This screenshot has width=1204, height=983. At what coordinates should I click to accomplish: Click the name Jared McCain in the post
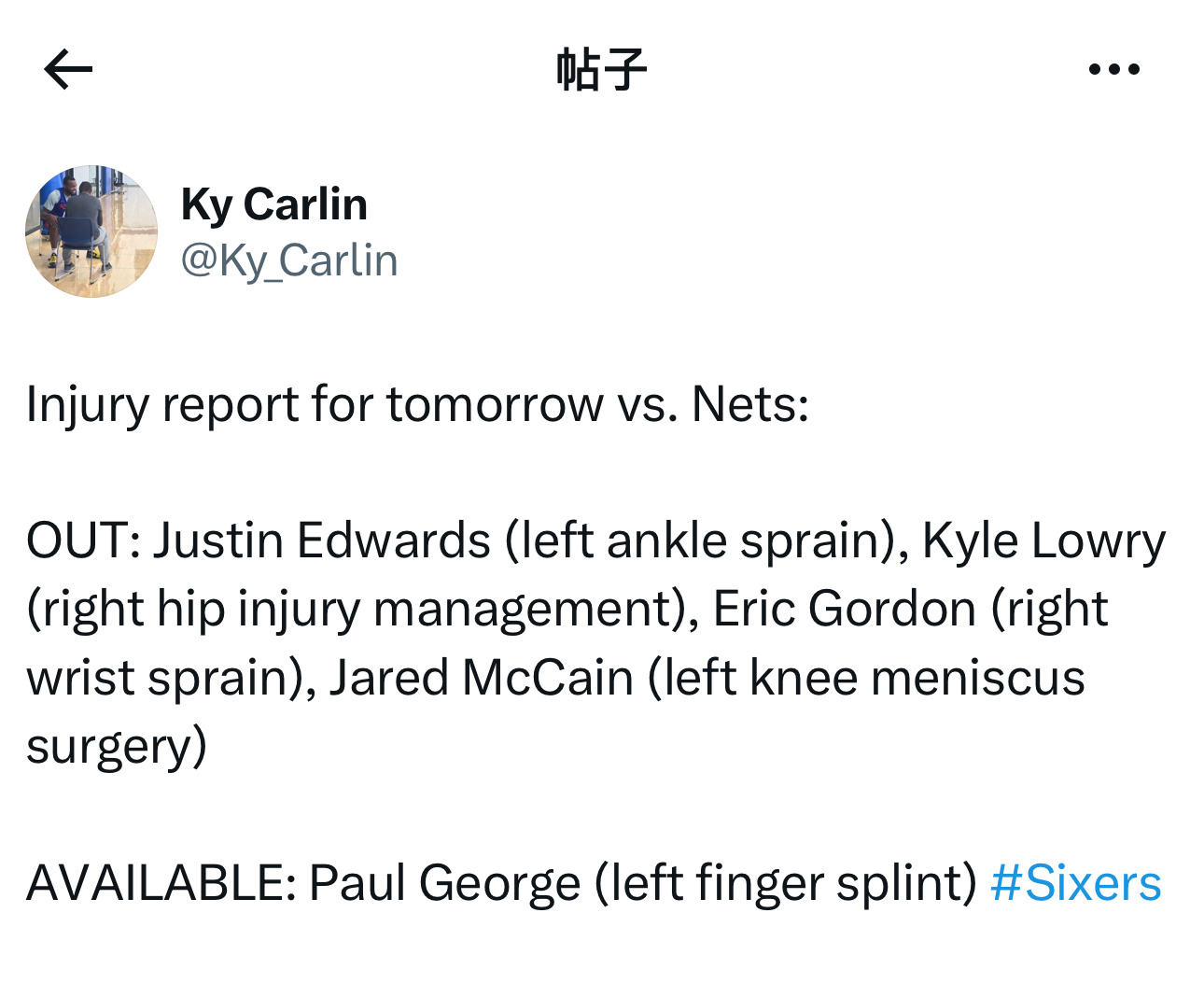point(482,677)
